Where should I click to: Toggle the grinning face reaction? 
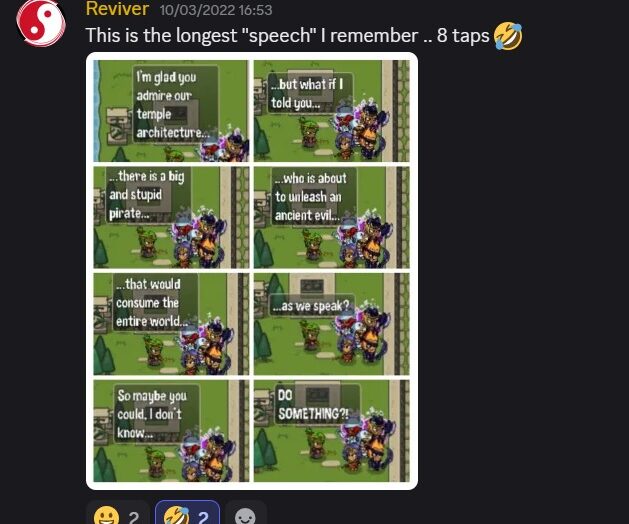pos(117,514)
